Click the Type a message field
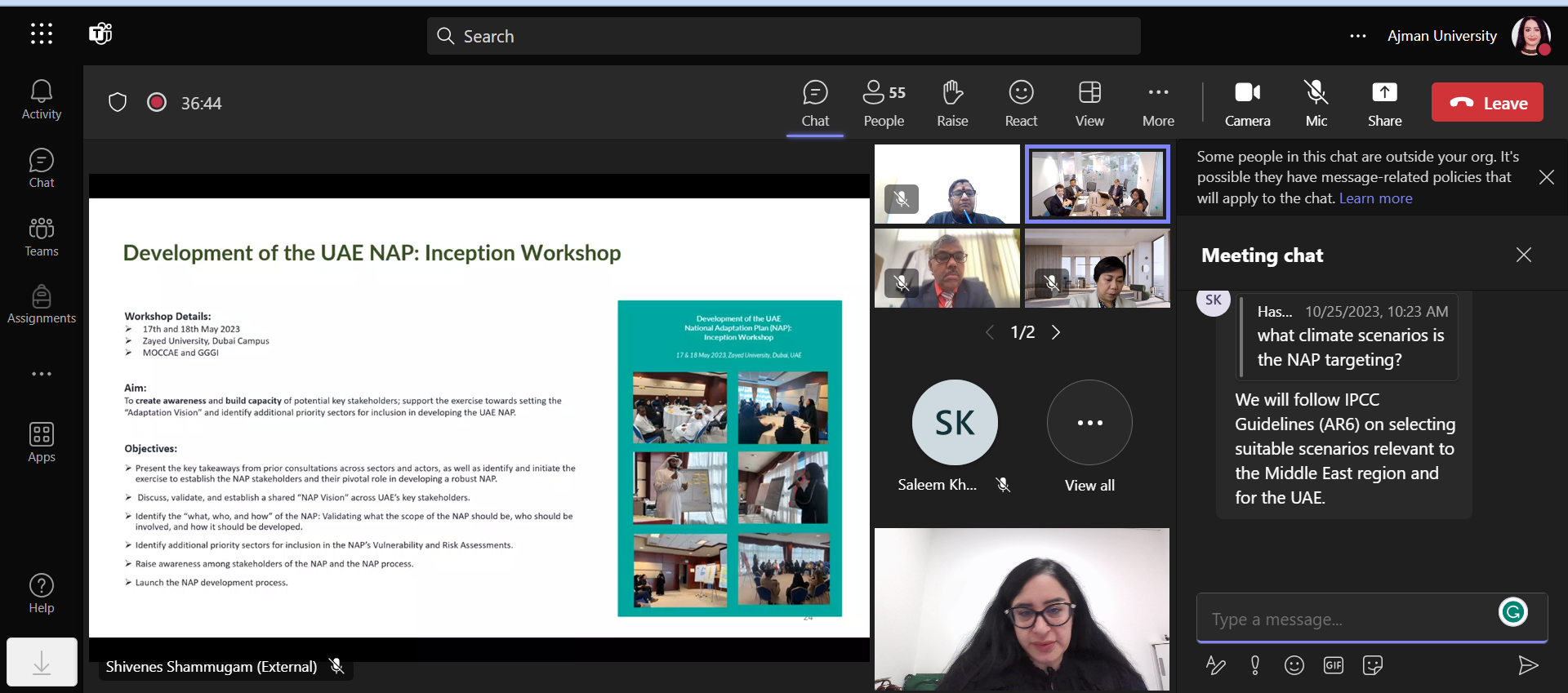The height and width of the screenshot is (693, 1568). click(x=1347, y=620)
